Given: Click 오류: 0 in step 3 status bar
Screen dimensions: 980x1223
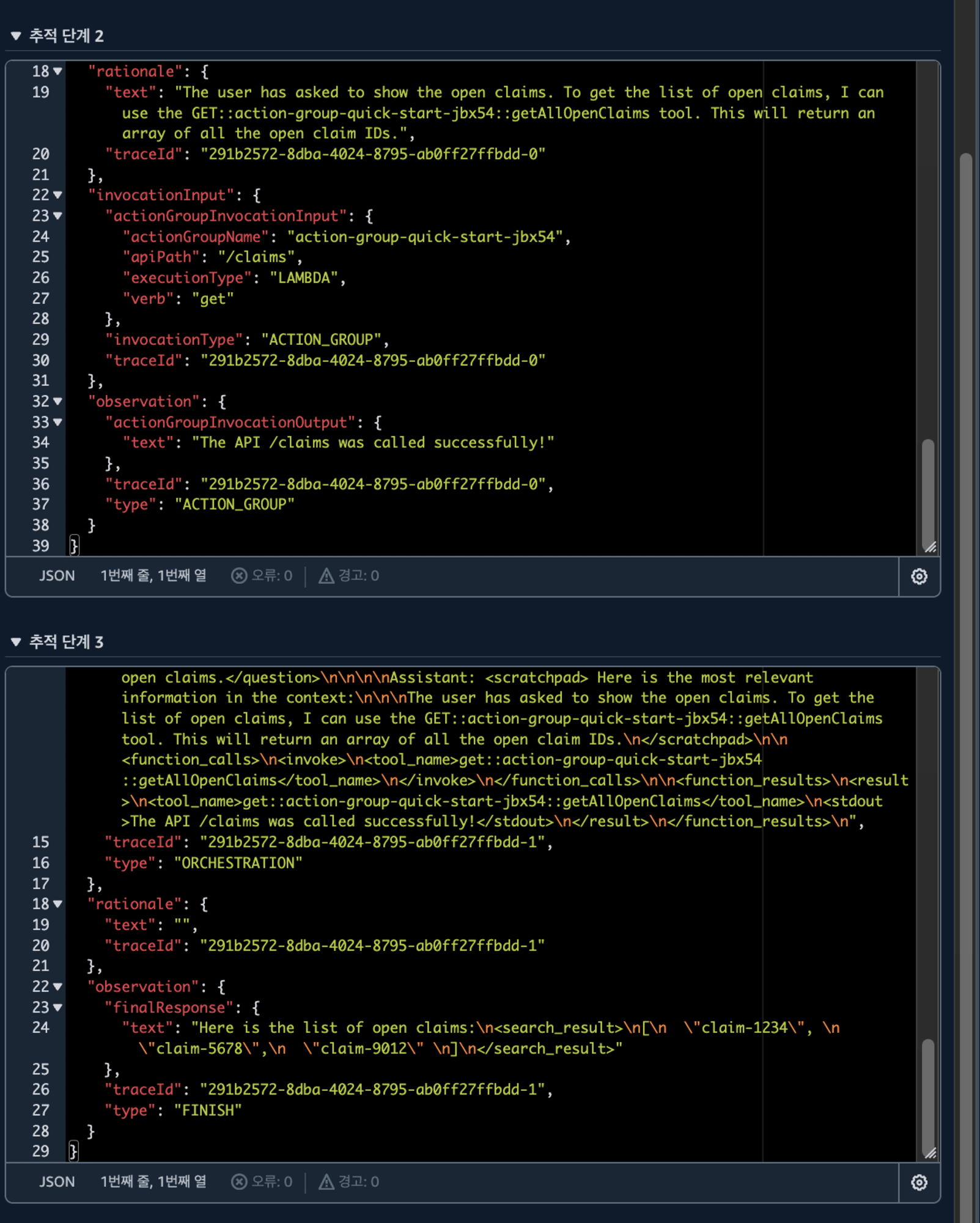Looking at the screenshot, I should [272, 1181].
